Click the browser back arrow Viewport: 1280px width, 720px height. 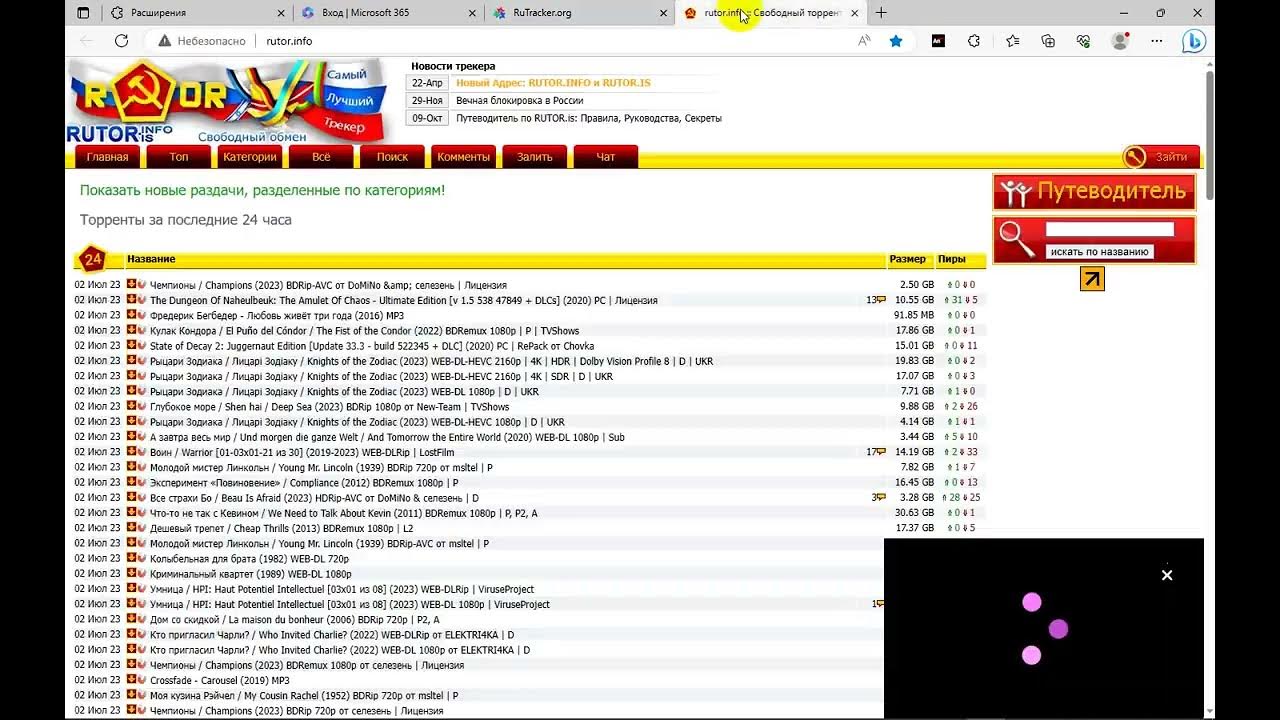point(86,41)
